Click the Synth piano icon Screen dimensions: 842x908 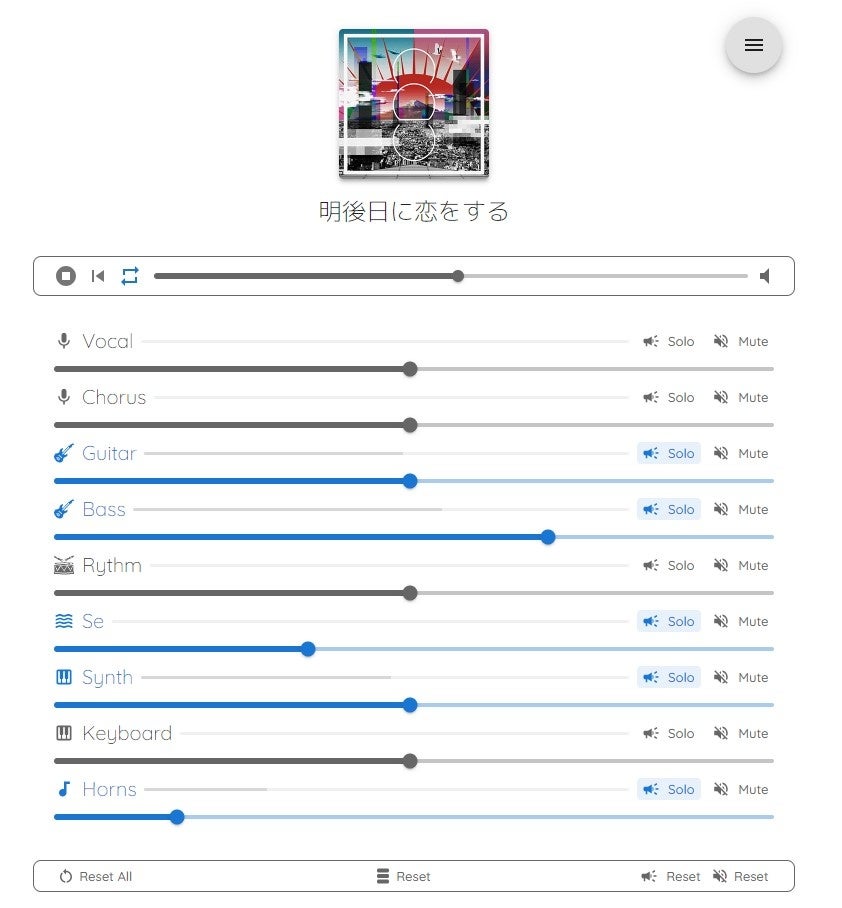(x=64, y=677)
